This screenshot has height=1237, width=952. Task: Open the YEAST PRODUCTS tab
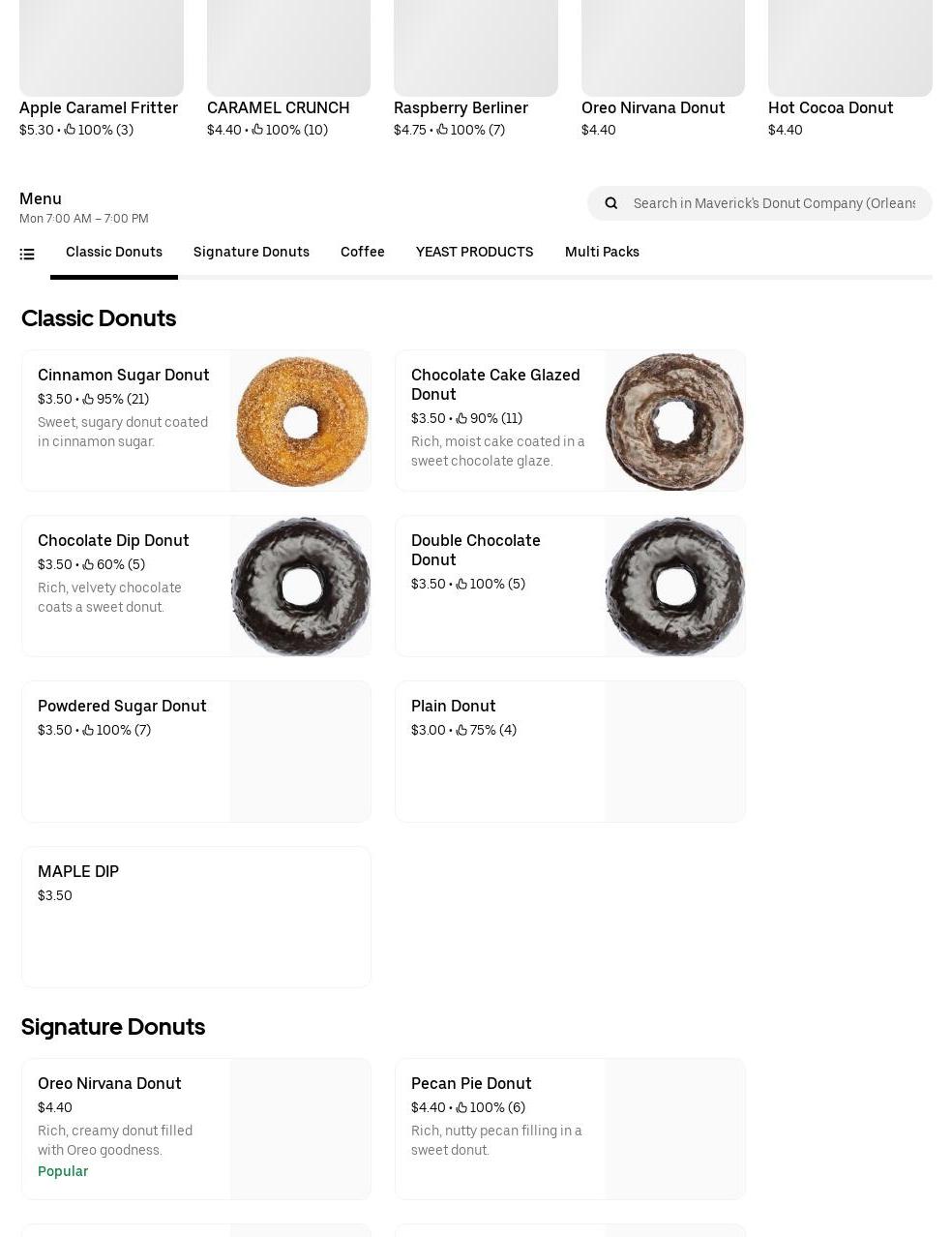474,252
